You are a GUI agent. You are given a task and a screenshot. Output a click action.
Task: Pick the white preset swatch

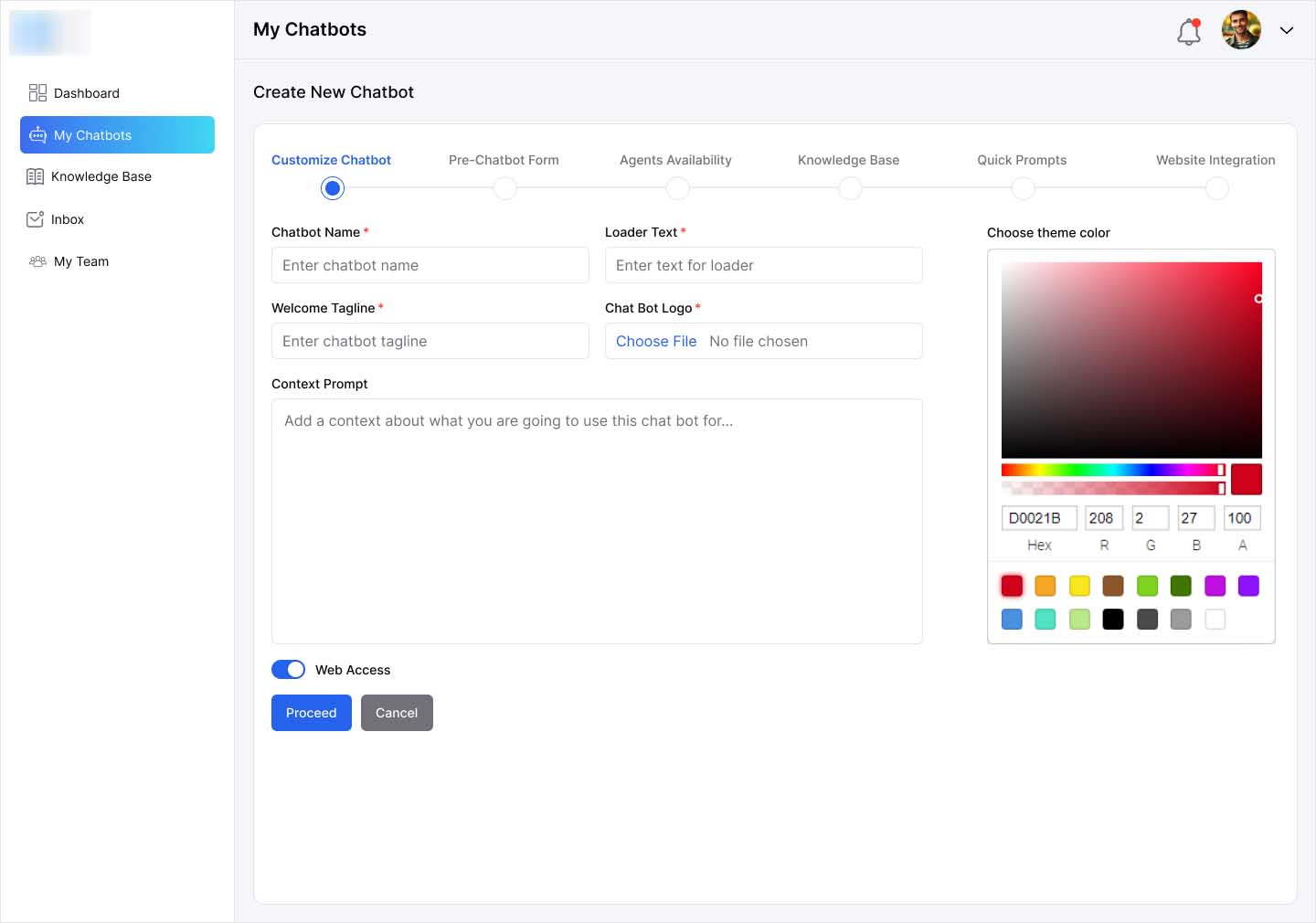tap(1215, 620)
